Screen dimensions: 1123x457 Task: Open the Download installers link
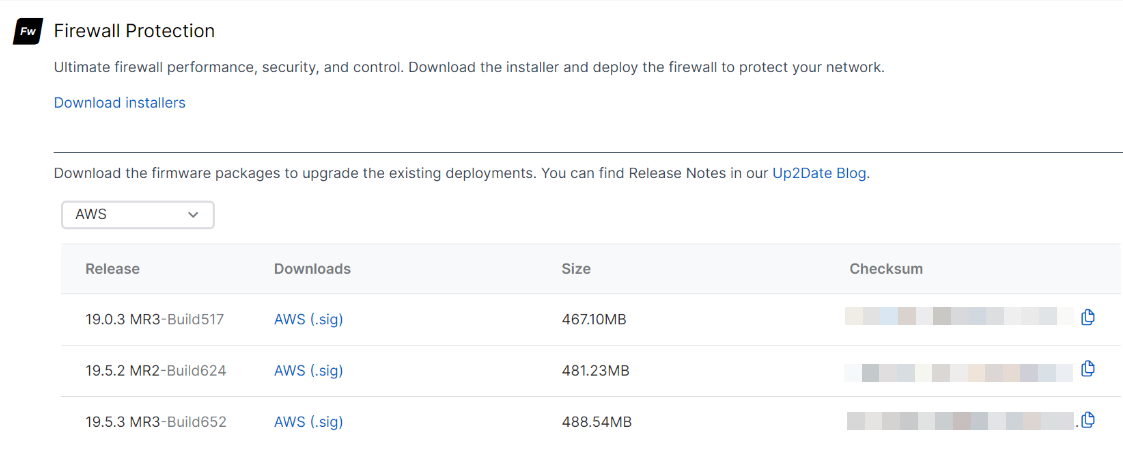tap(119, 103)
